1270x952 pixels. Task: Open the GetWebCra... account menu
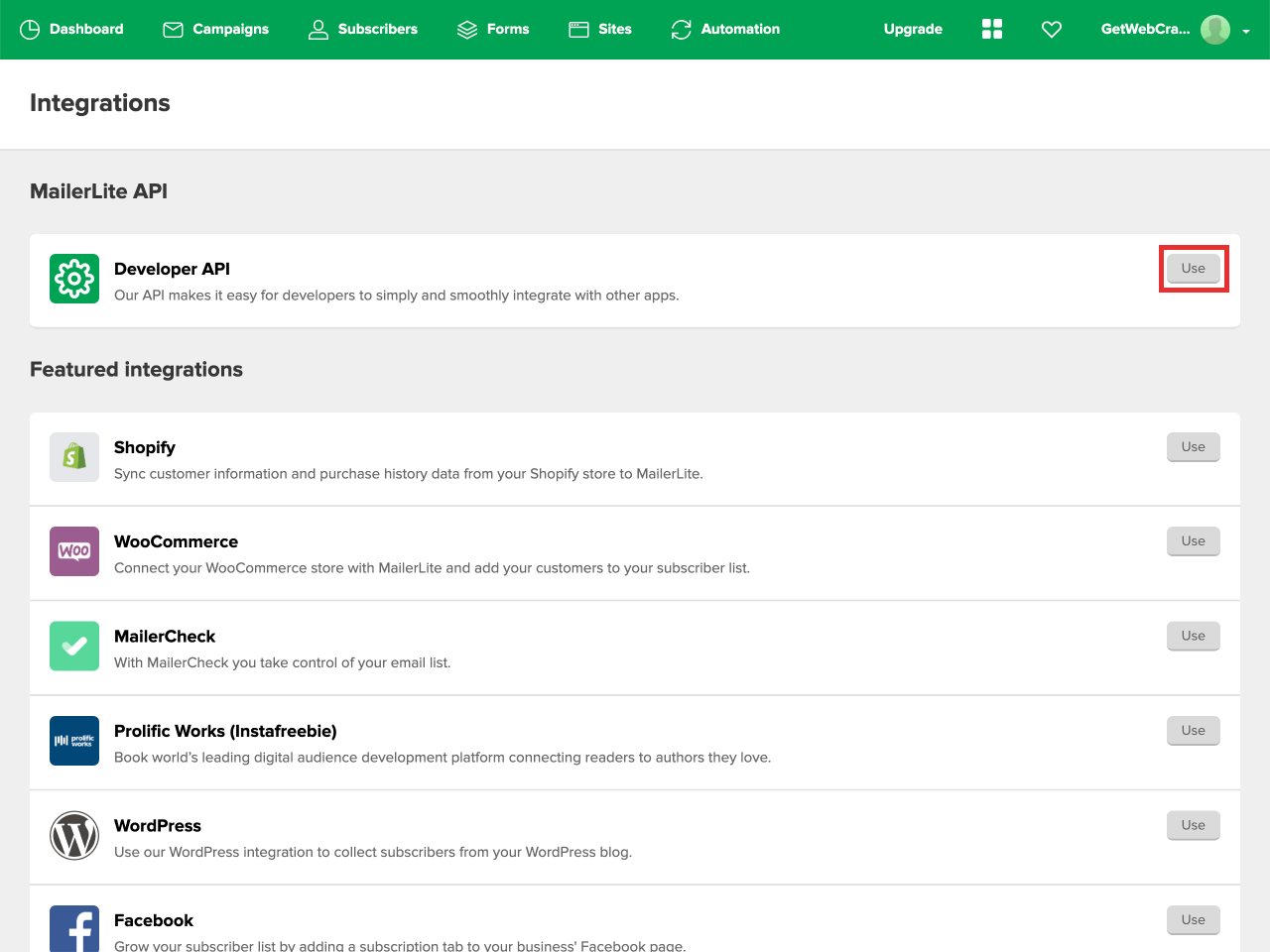point(1145,30)
